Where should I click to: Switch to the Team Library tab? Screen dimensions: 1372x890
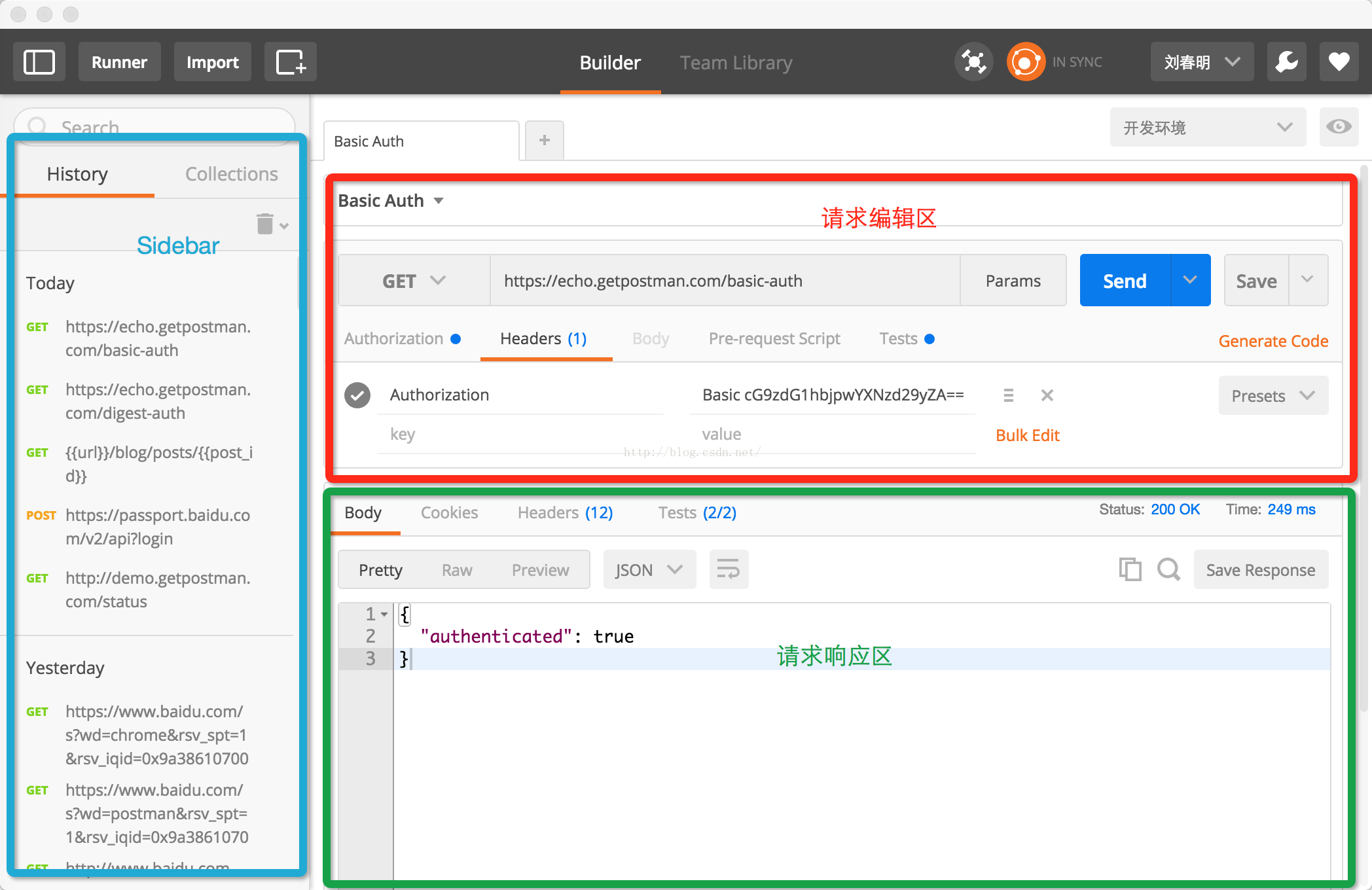736,63
